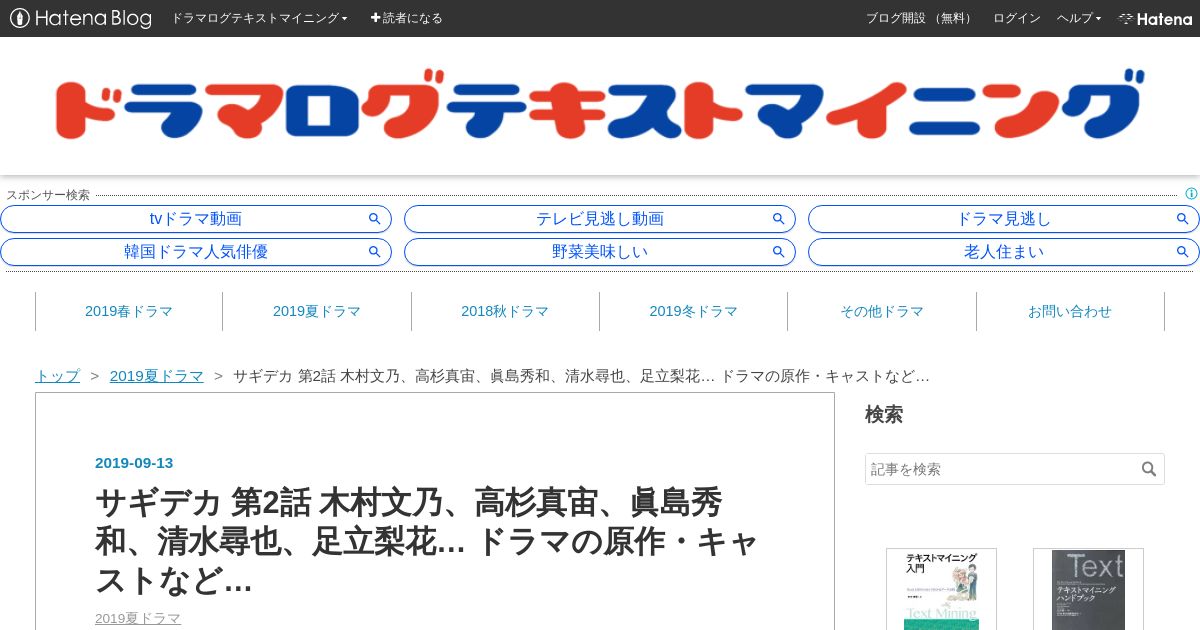The image size is (1200, 630).
Task: Click the 2019-09-13 post date link
Action: click(134, 463)
